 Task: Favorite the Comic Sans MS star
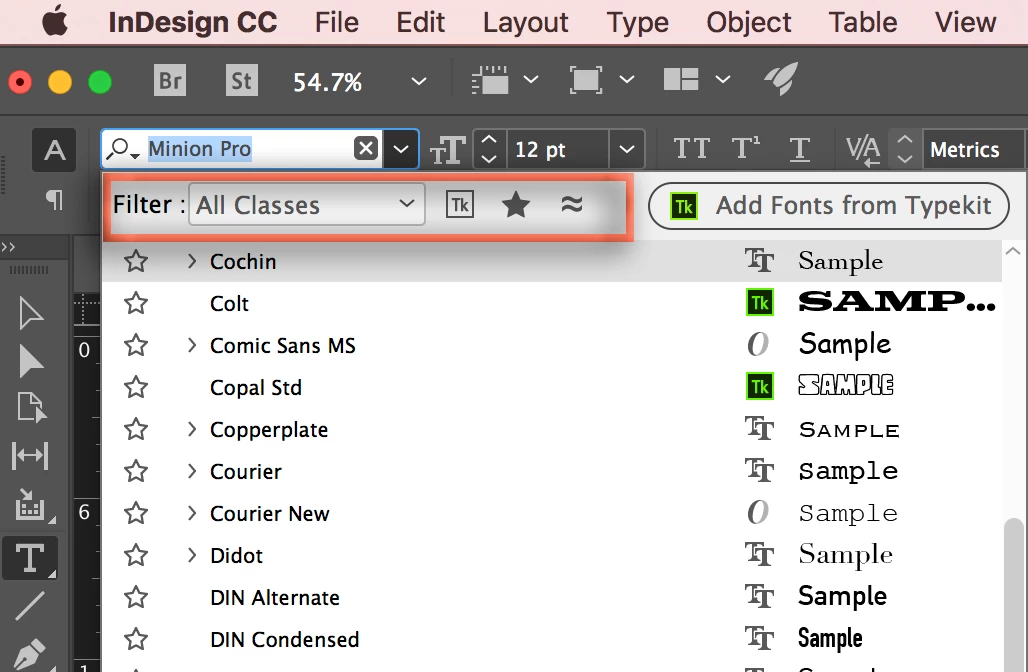click(136, 345)
